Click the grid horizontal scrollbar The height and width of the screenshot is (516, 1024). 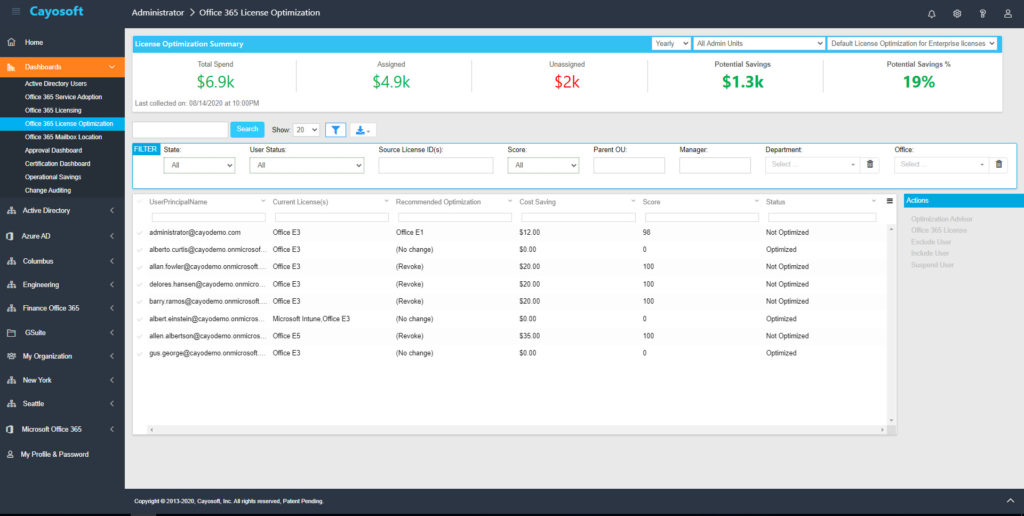pyautogui.click(x=516, y=430)
